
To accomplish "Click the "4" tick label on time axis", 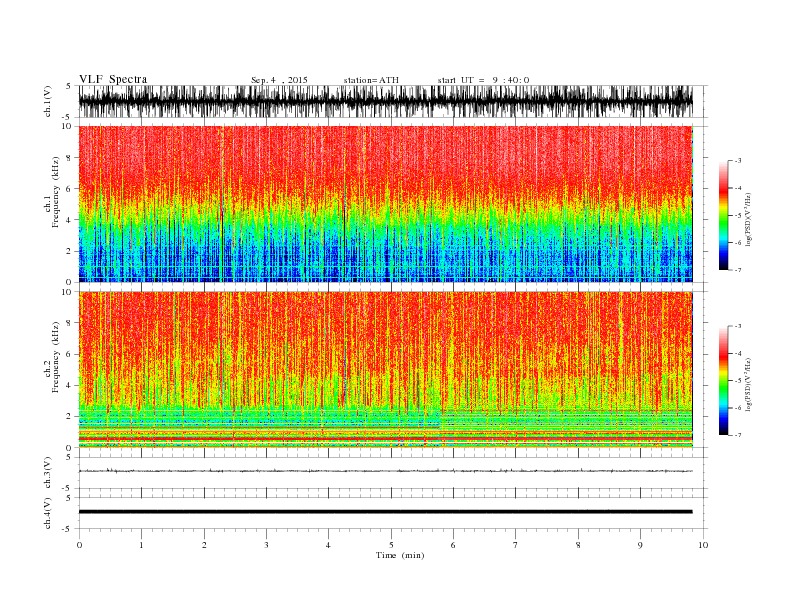I will coord(328,545).
